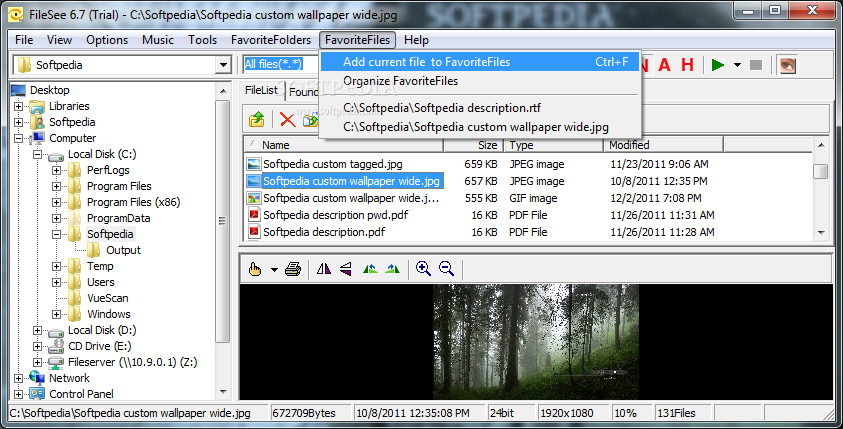Click the zoom in magnifier icon

click(424, 269)
